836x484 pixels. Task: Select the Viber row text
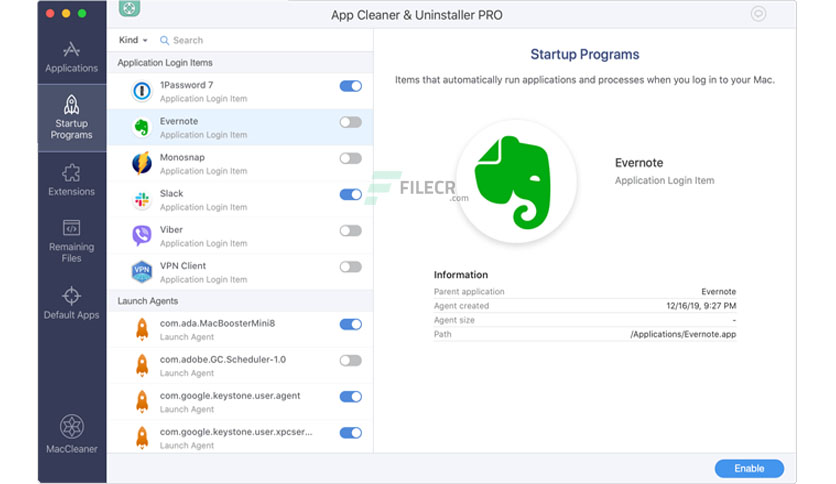tap(171, 230)
